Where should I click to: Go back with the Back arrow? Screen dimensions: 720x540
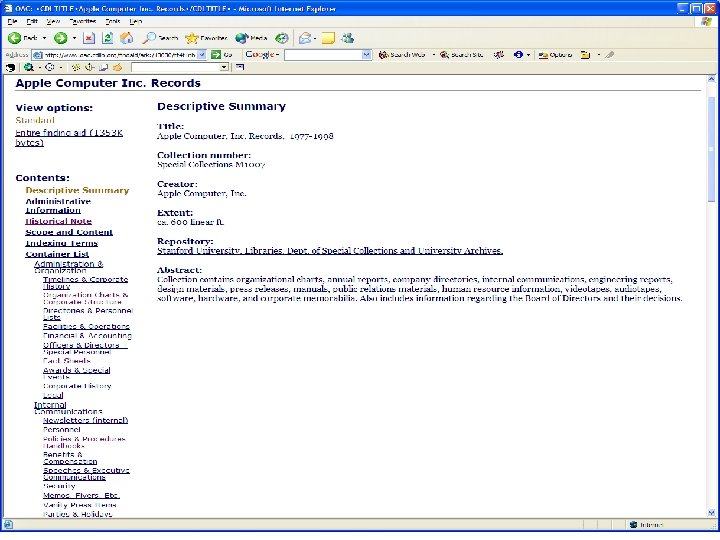pyautogui.click(x=22, y=38)
